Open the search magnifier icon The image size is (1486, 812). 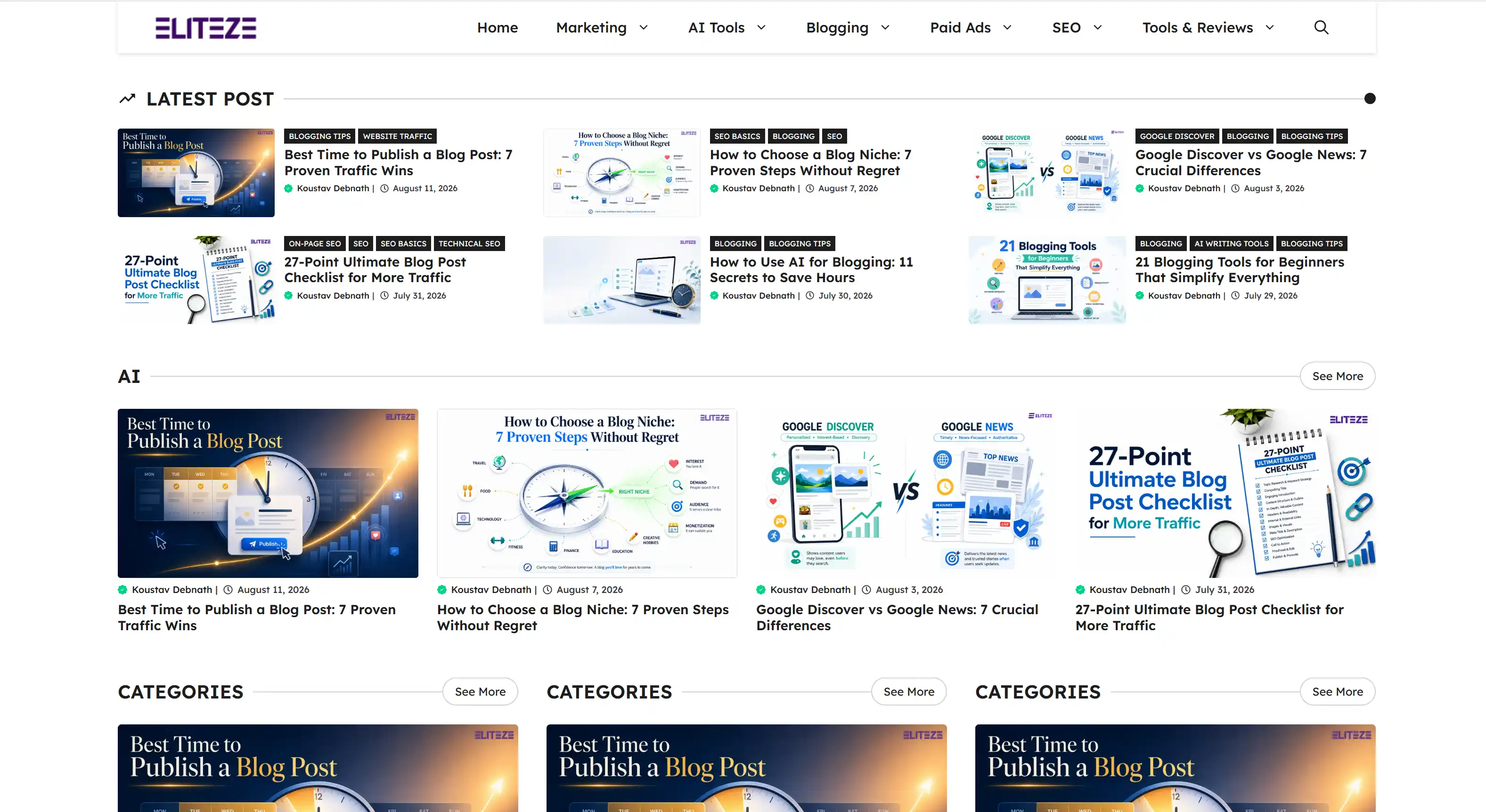(x=1321, y=27)
